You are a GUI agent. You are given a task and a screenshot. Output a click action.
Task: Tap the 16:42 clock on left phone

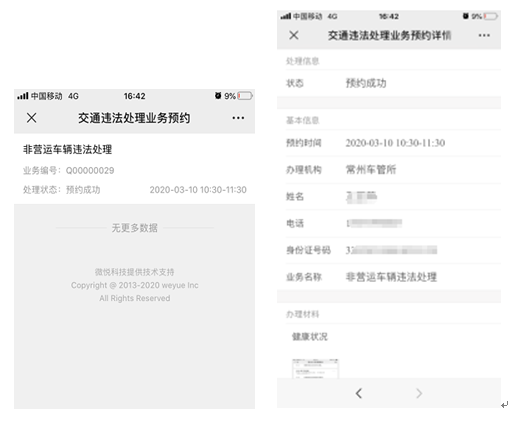pos(134,96)
